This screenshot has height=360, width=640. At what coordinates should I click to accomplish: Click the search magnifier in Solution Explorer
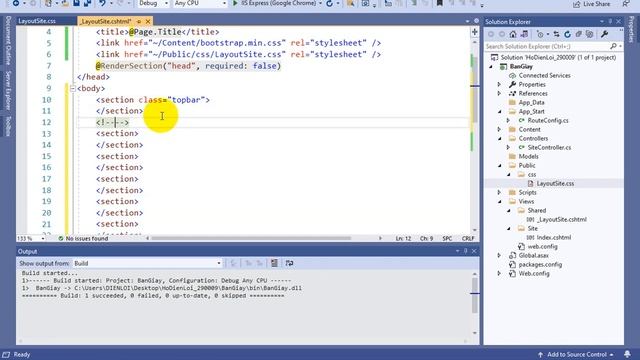[x=613, y=47]
